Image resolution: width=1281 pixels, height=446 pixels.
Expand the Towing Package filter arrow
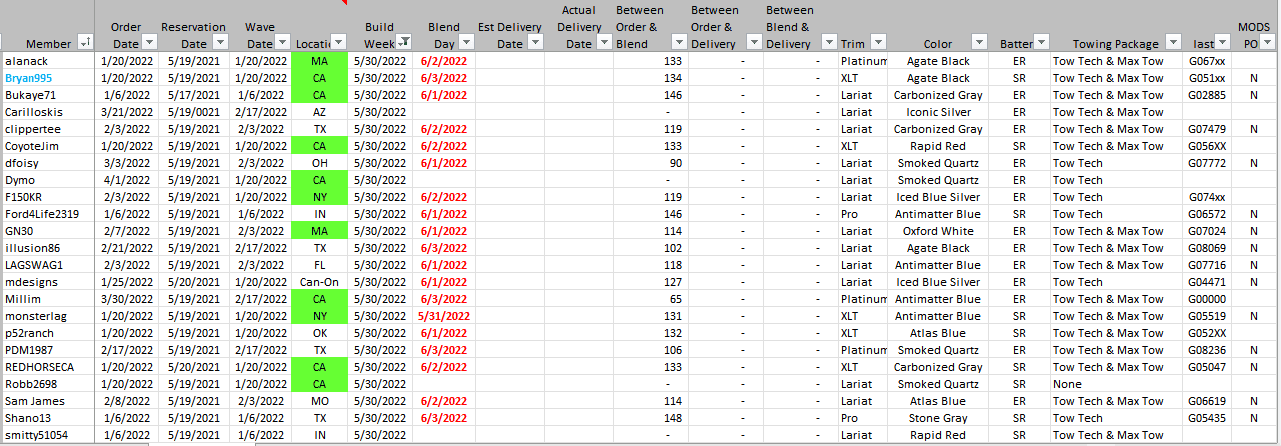coord(1174,42)
